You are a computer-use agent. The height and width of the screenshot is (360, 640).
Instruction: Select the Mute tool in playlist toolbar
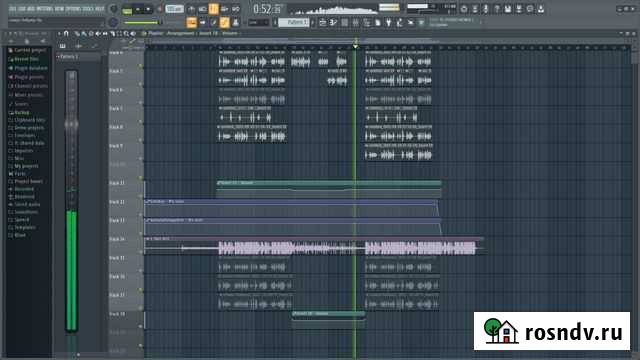[x=98, y=33]
